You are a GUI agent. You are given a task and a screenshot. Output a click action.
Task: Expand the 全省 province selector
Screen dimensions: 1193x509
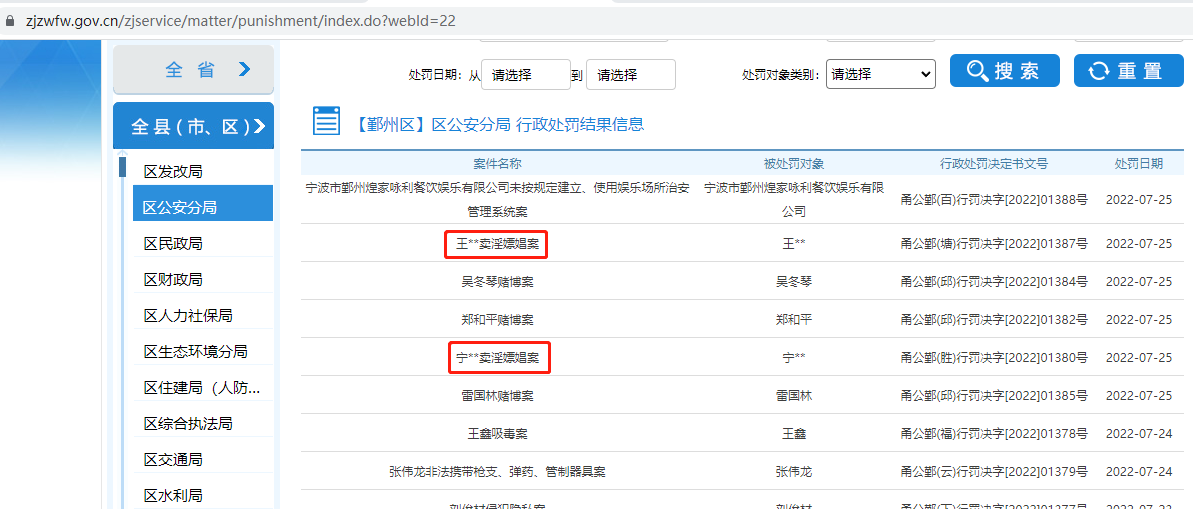coord(193,69)
